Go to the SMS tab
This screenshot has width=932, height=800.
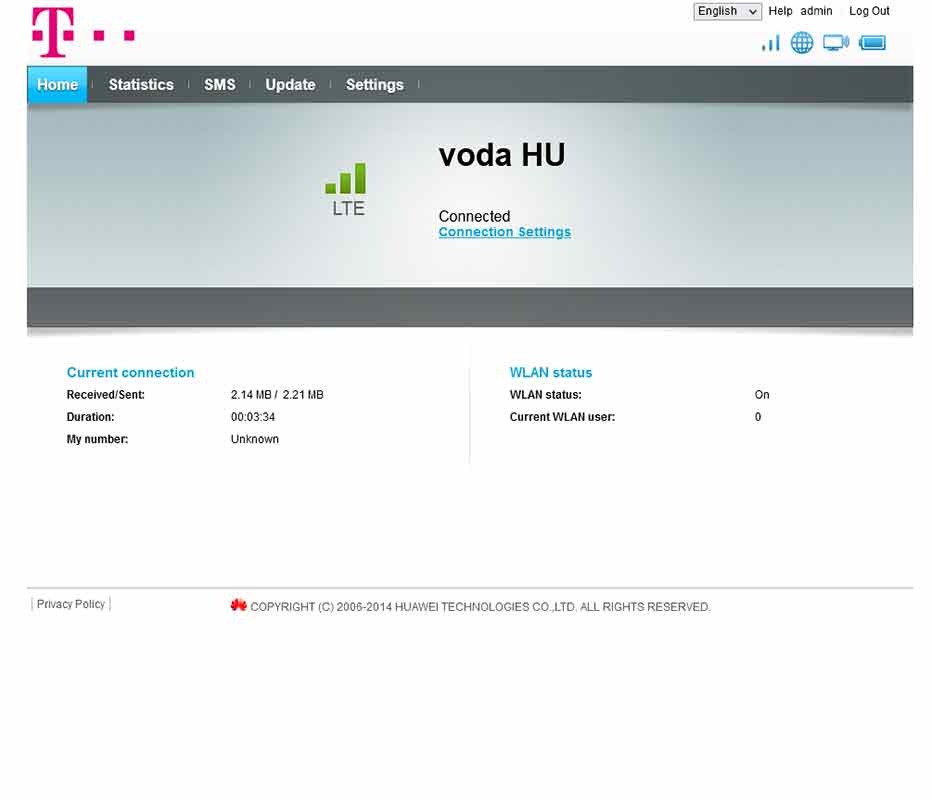[219, 84]
